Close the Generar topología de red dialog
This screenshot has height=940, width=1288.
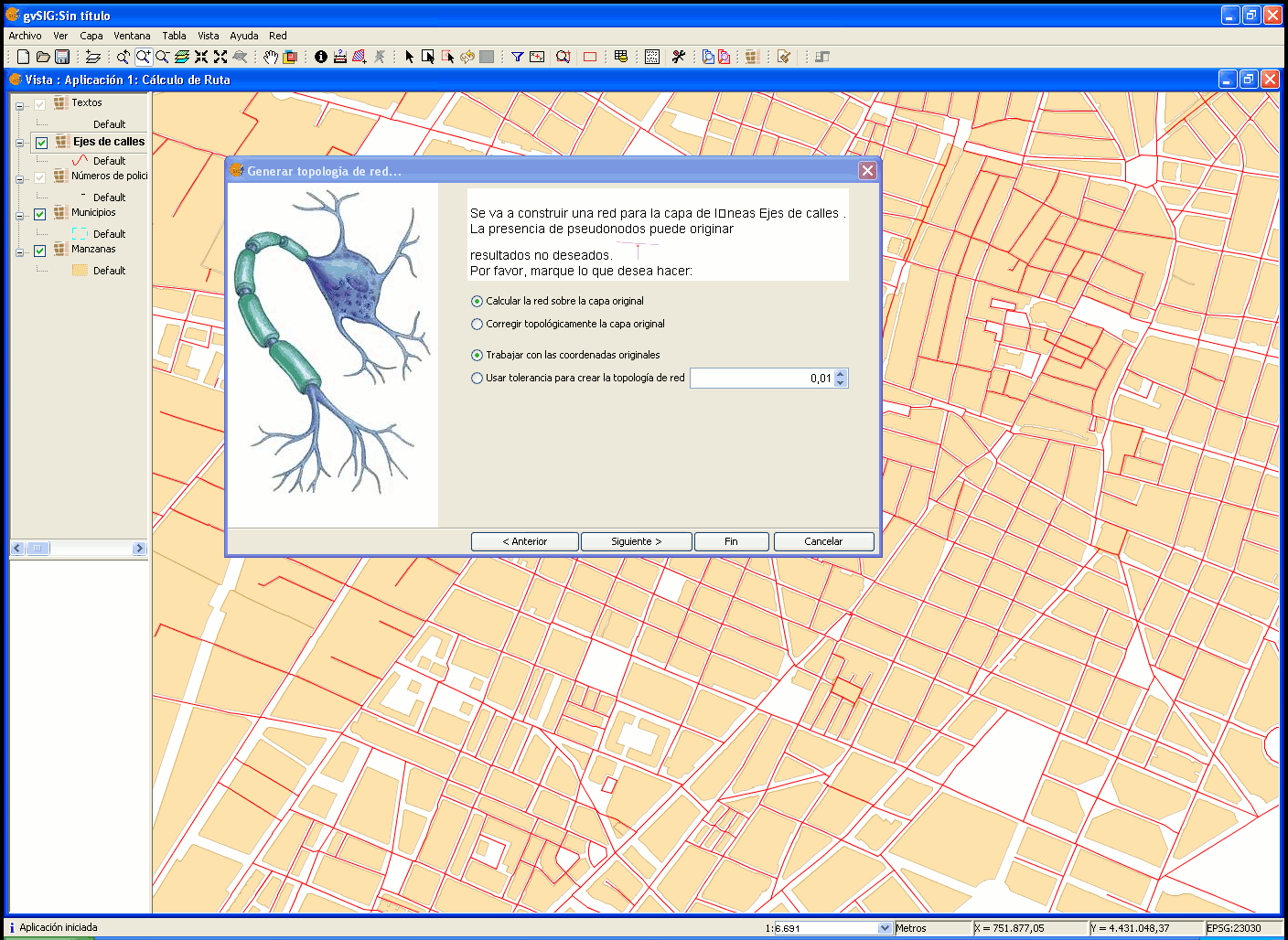click(867, 170)
